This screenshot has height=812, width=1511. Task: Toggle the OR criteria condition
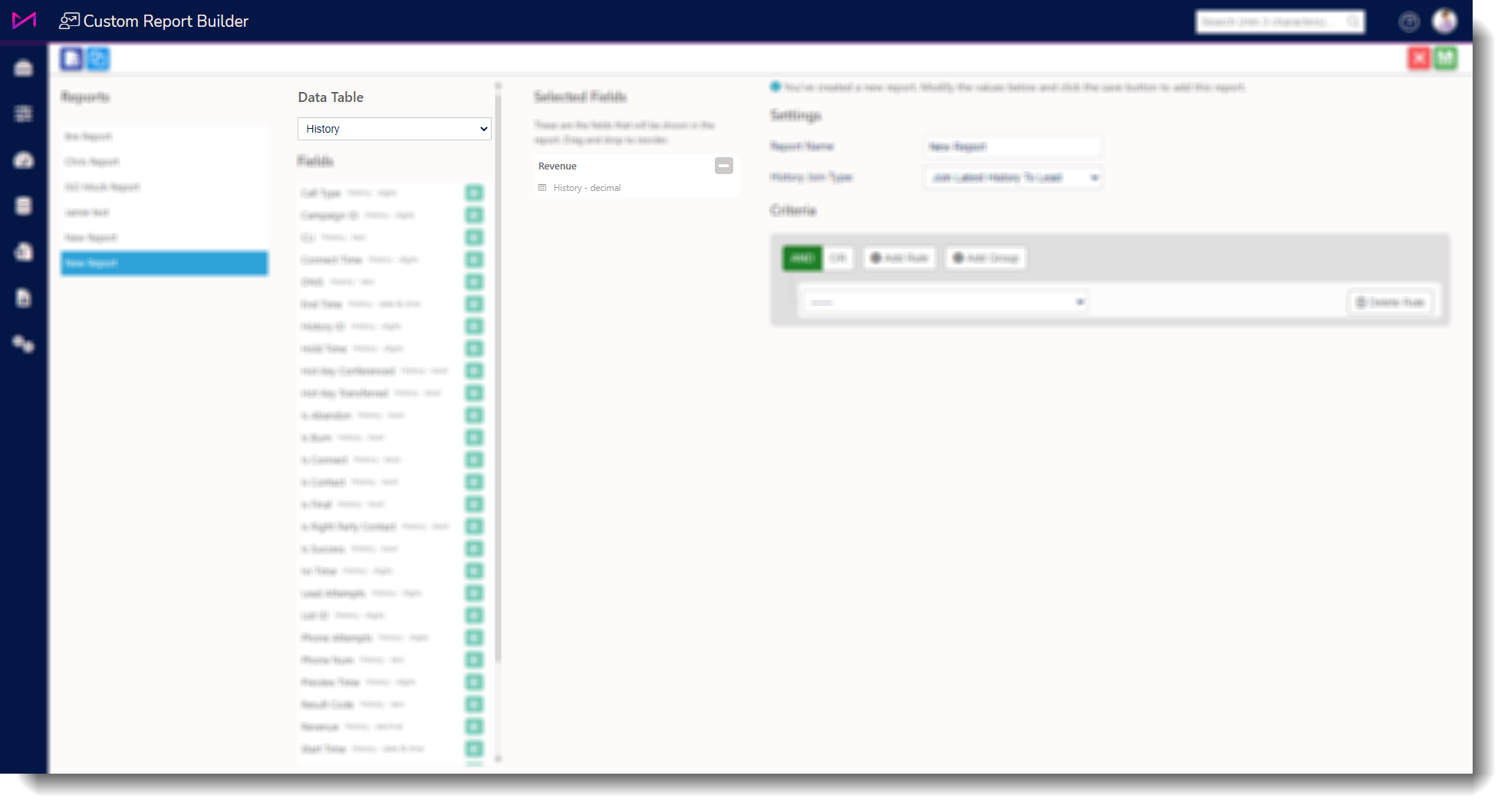[x=838, y=258]
